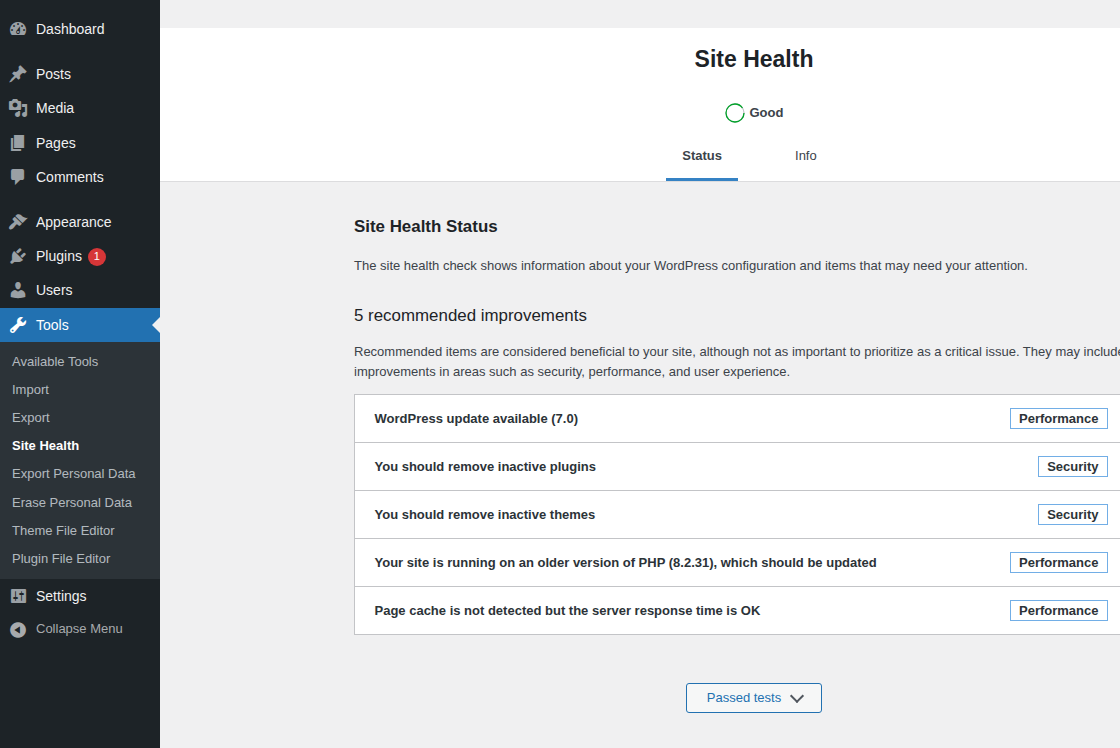
Task: Open Users menu label
Action: 54,290
